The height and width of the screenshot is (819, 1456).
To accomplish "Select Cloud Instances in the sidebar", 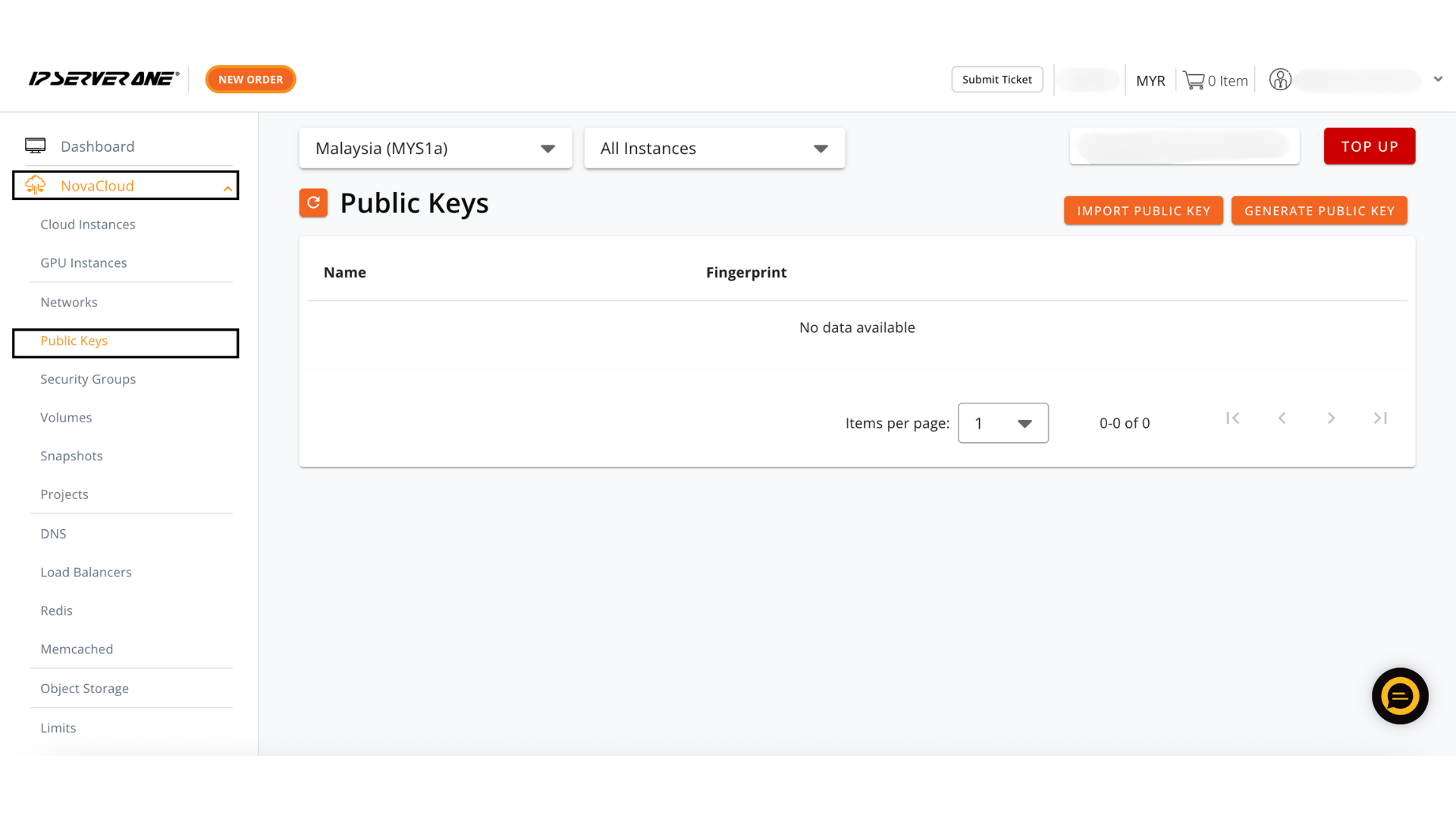I will [x=88, y=224].
